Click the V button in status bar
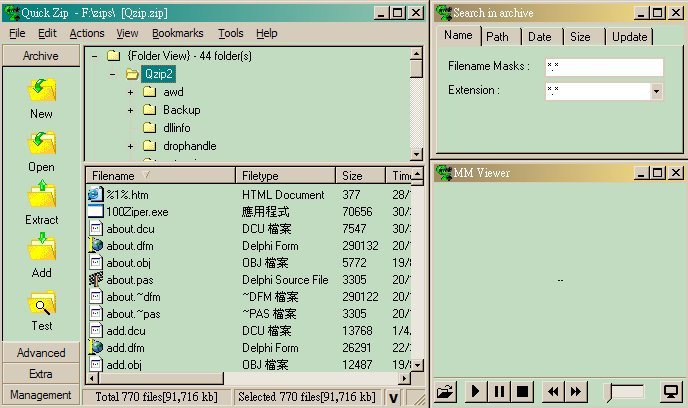Image resolution: width=688 pixels, height=408 pixels. point(394,397)
